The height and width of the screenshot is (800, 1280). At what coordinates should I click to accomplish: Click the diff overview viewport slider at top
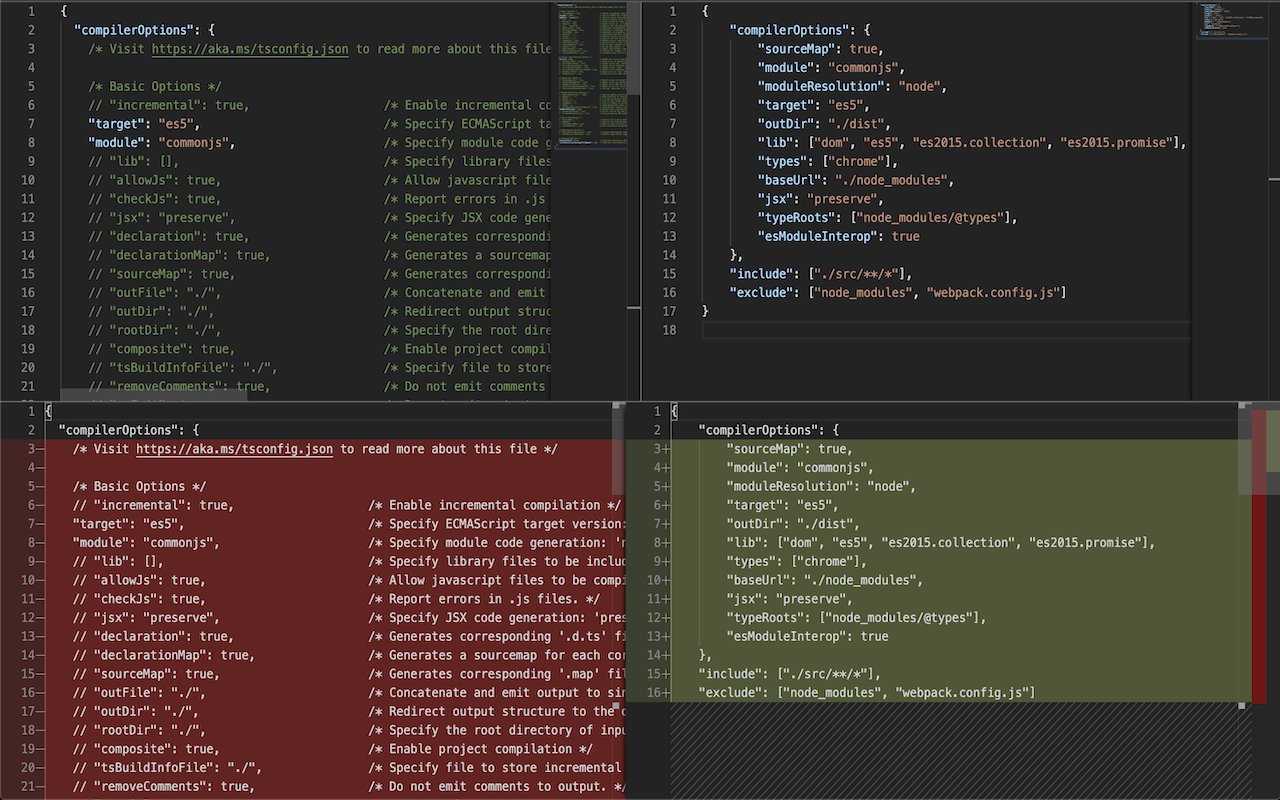1258,450
